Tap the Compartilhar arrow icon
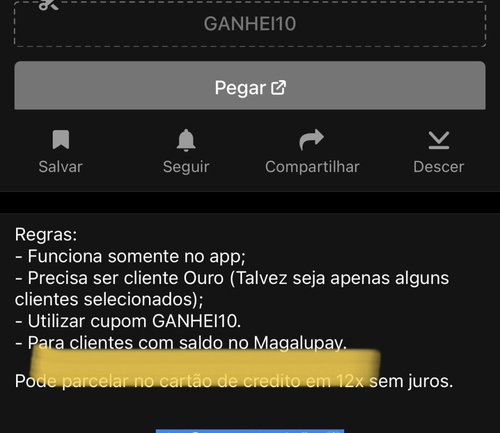This screenshot has height=433, width=500. [311, 139]
